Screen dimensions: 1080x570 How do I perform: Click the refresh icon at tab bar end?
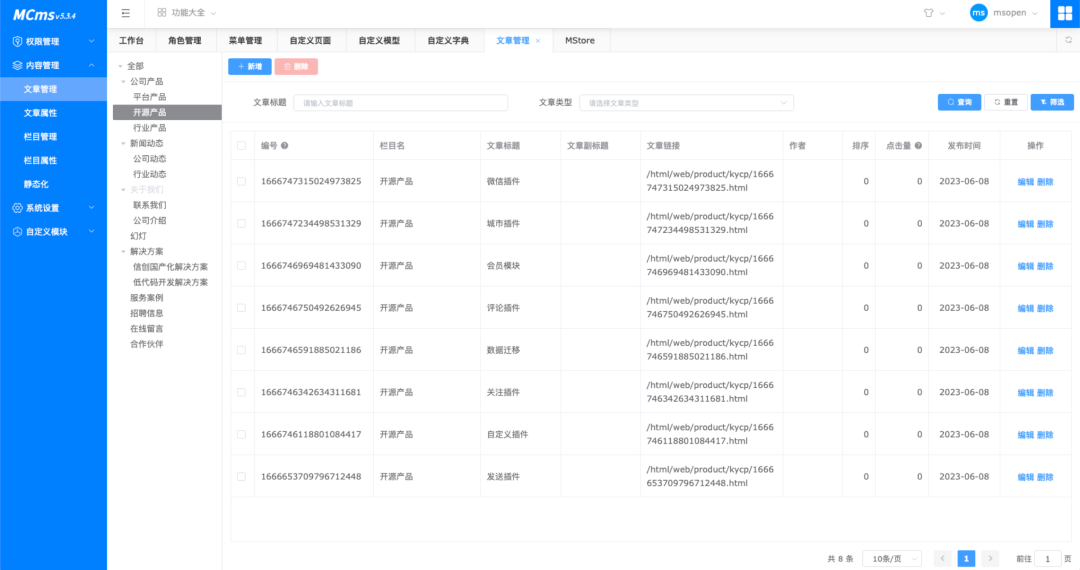[x=1068, y=40]
